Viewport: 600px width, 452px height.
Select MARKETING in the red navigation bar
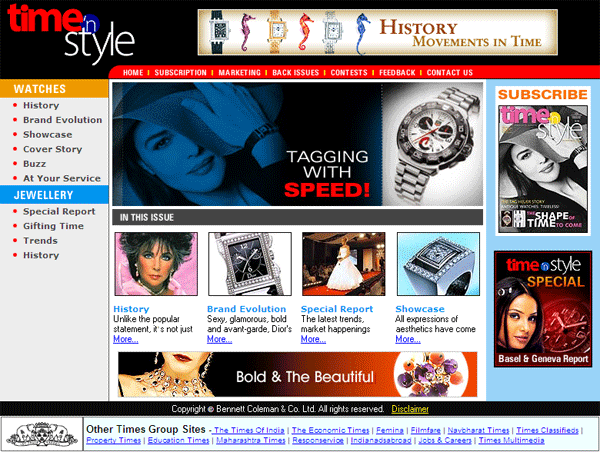point(240,73)
